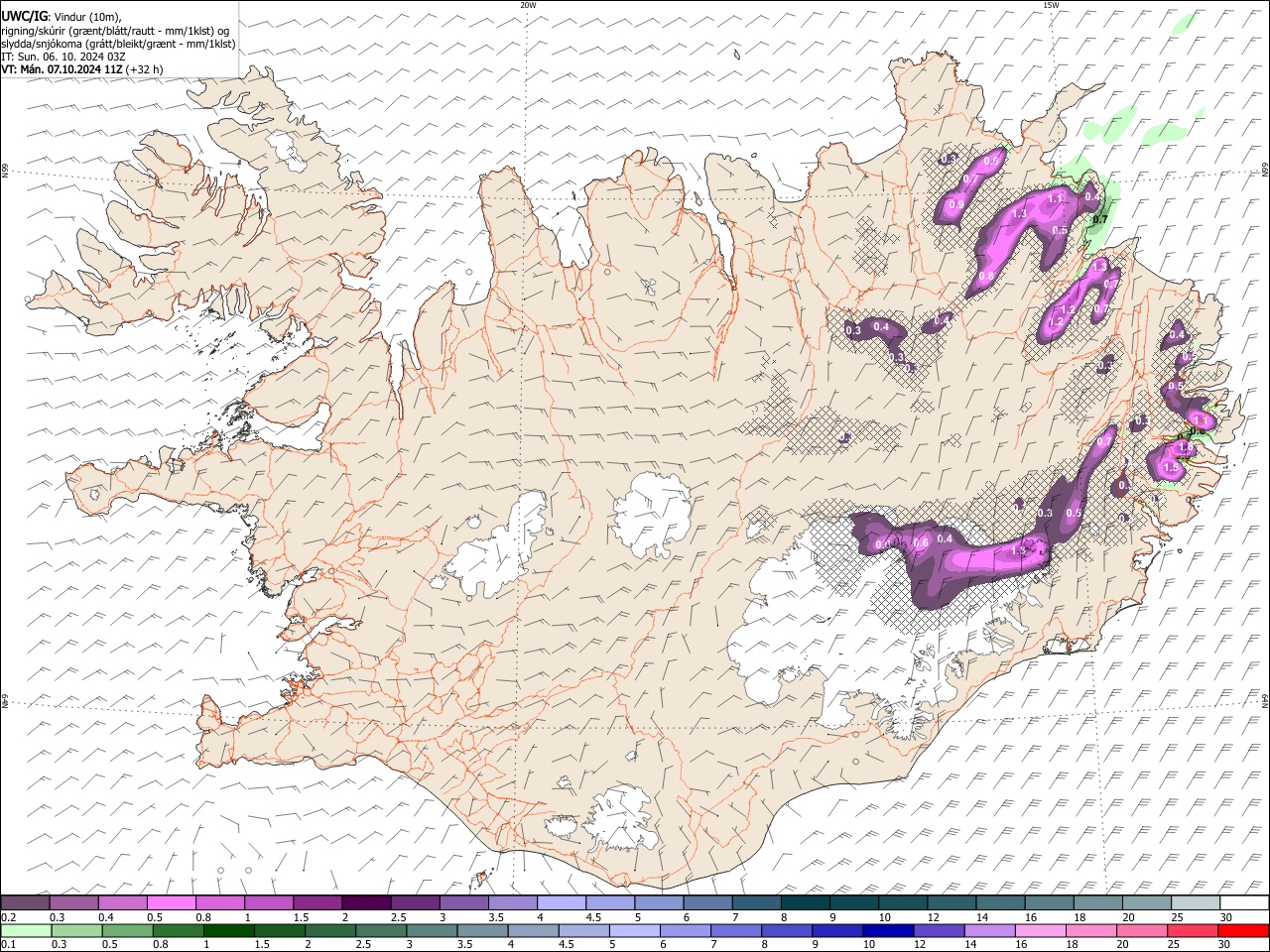
Task: Click darkest green swatch between 1 and 1.5 in the bottom legend row
Action: click(228, 931)
